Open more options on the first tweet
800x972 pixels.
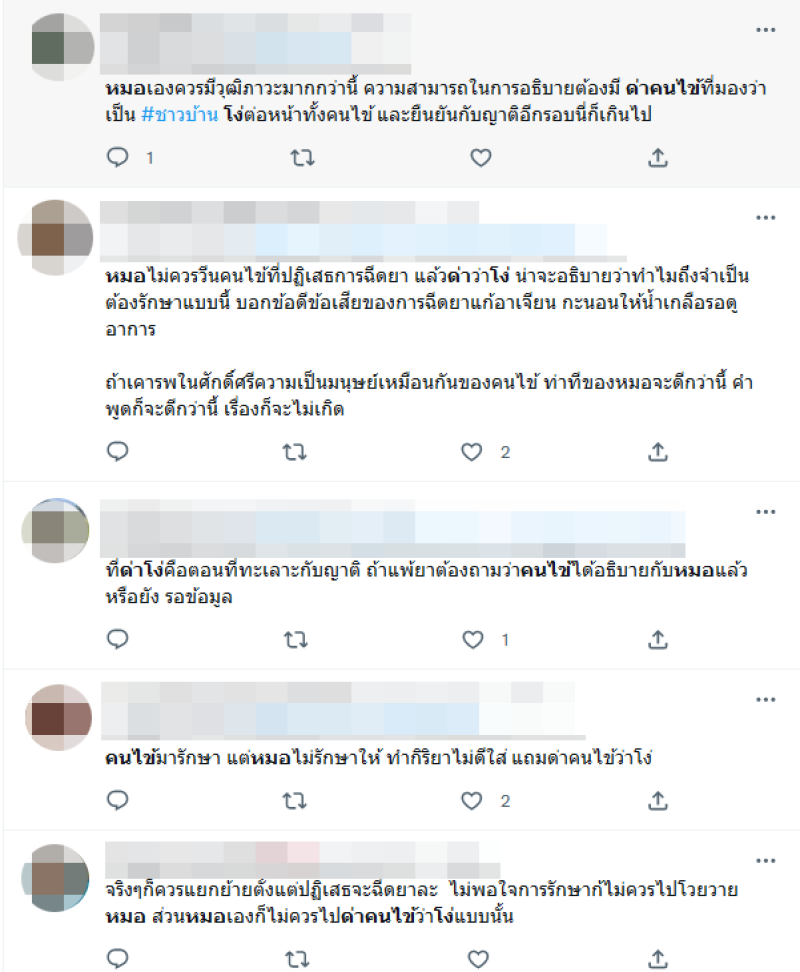point(765,30)
